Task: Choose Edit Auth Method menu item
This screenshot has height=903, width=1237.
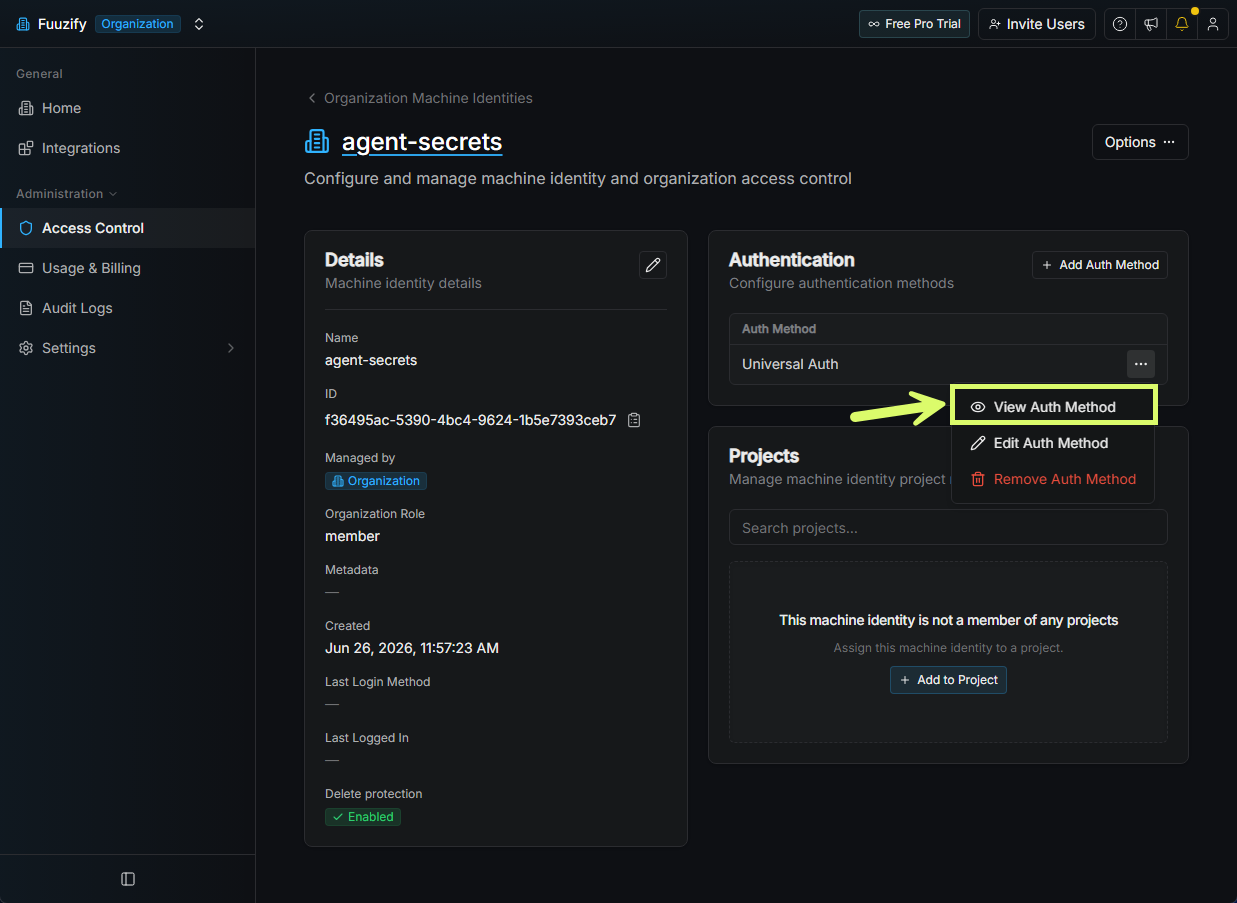Action: pyautogui.click(x=1053, y=443)
